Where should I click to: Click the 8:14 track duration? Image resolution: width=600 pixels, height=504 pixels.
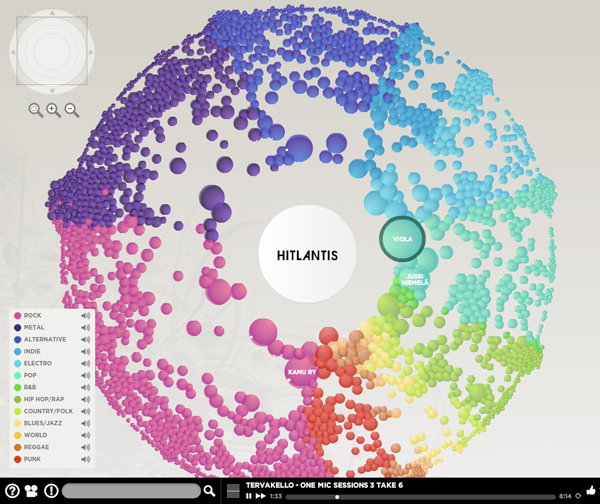point(565,496)
